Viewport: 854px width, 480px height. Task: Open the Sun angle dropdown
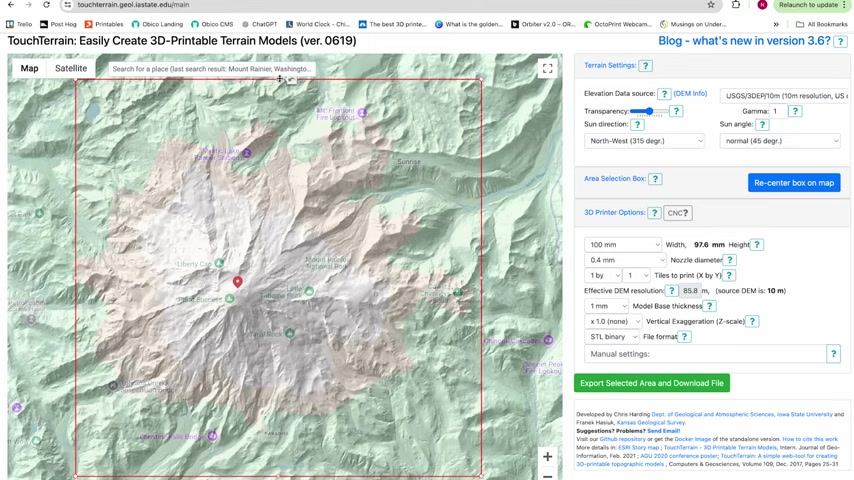pyautogui.click(x=780, y=141)
